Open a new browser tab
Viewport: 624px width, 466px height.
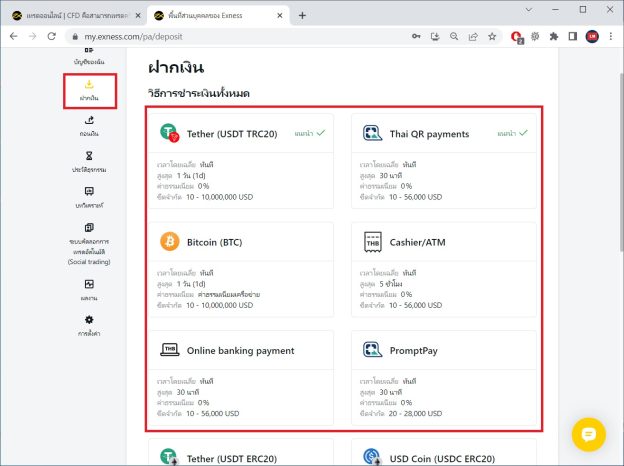click(x=303, y=14)
